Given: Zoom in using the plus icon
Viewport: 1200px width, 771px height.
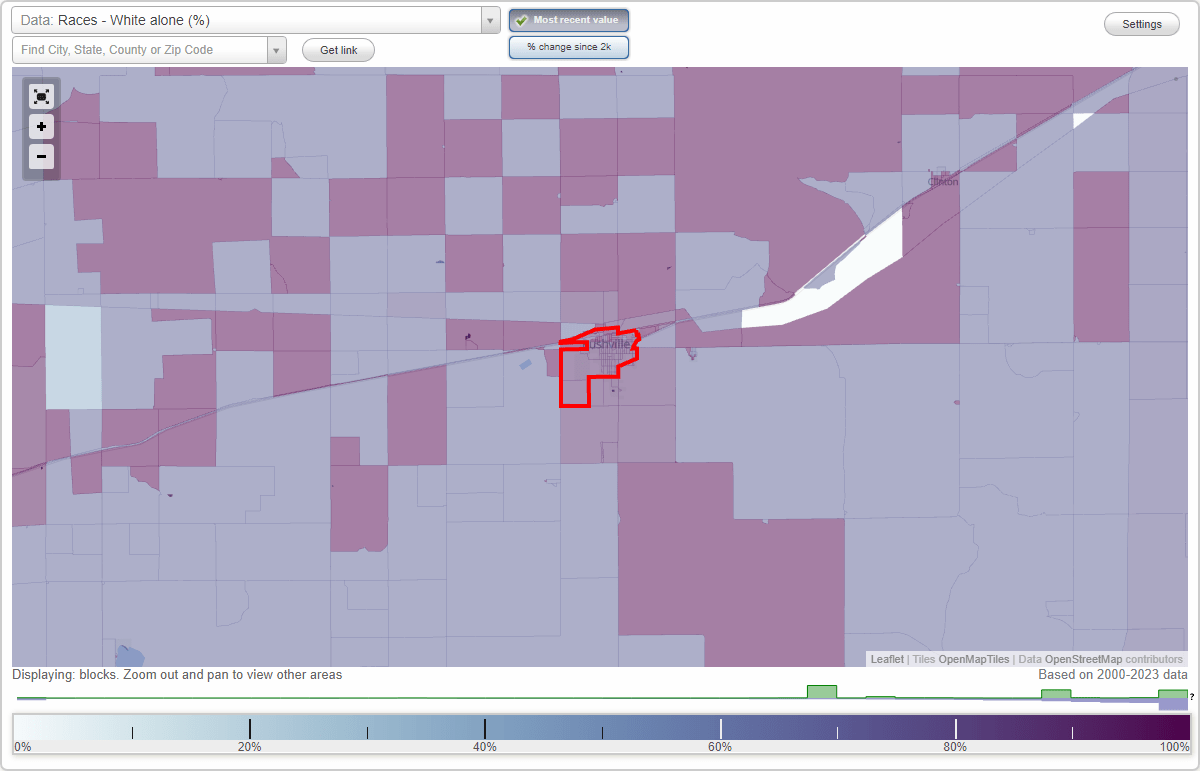Looking at the screenshot, I should (41, 126).
